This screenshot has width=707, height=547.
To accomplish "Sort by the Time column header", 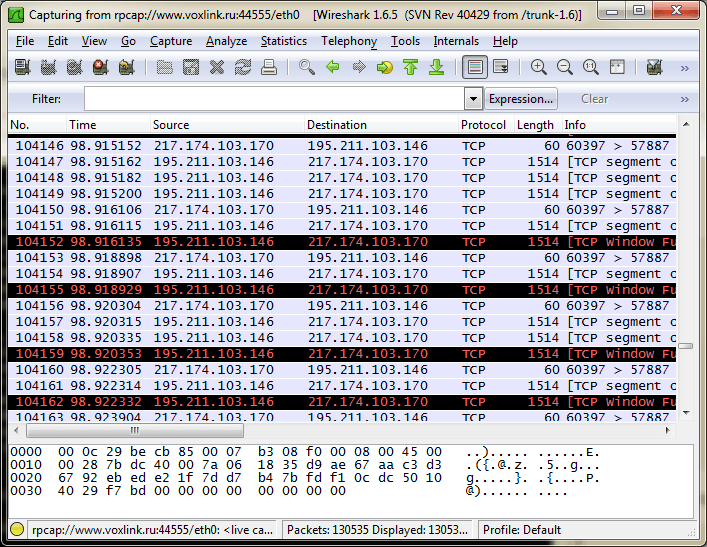I will click(x=108, y=124).
